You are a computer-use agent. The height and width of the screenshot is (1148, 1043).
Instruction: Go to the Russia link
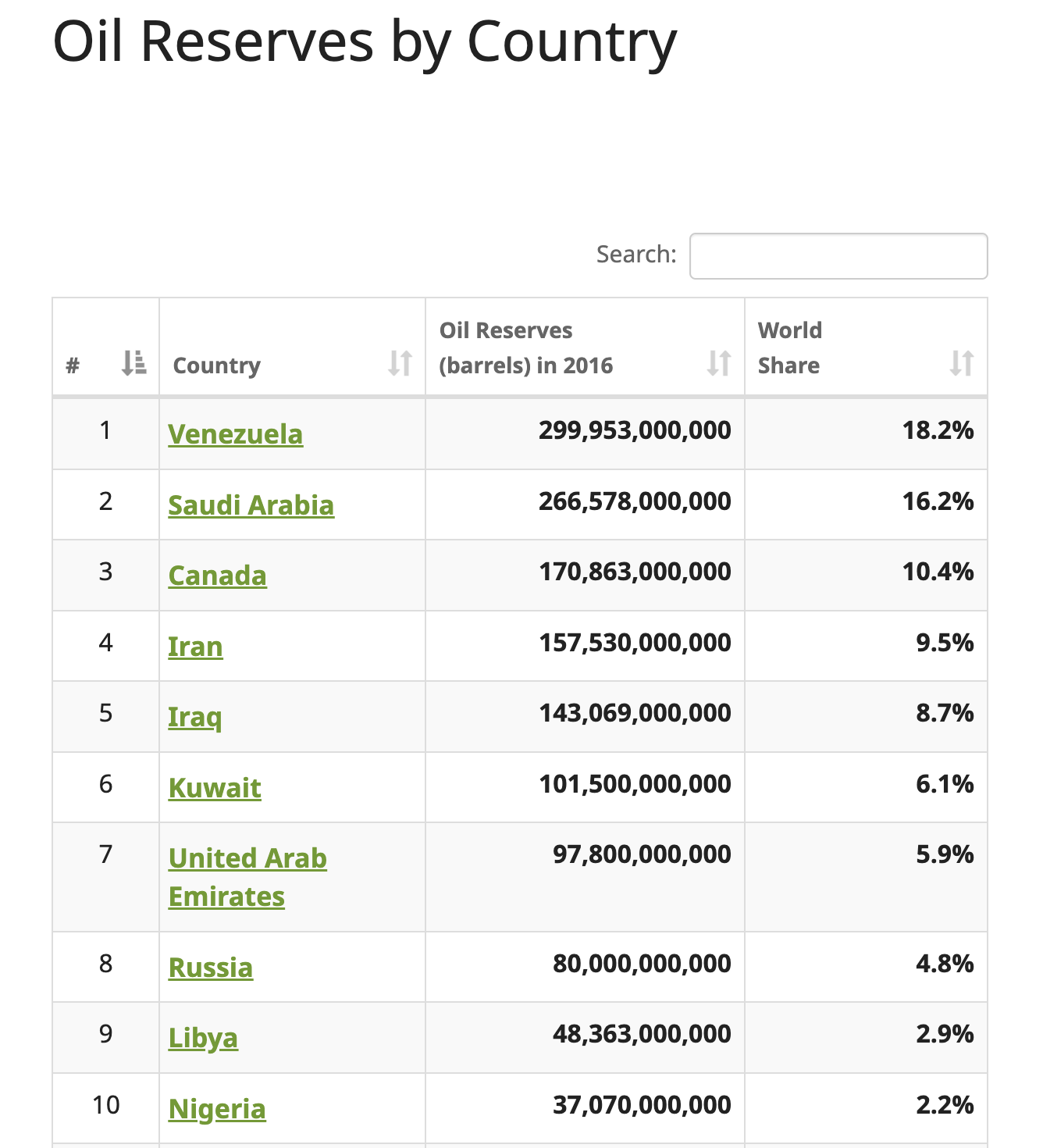(211, 968)
